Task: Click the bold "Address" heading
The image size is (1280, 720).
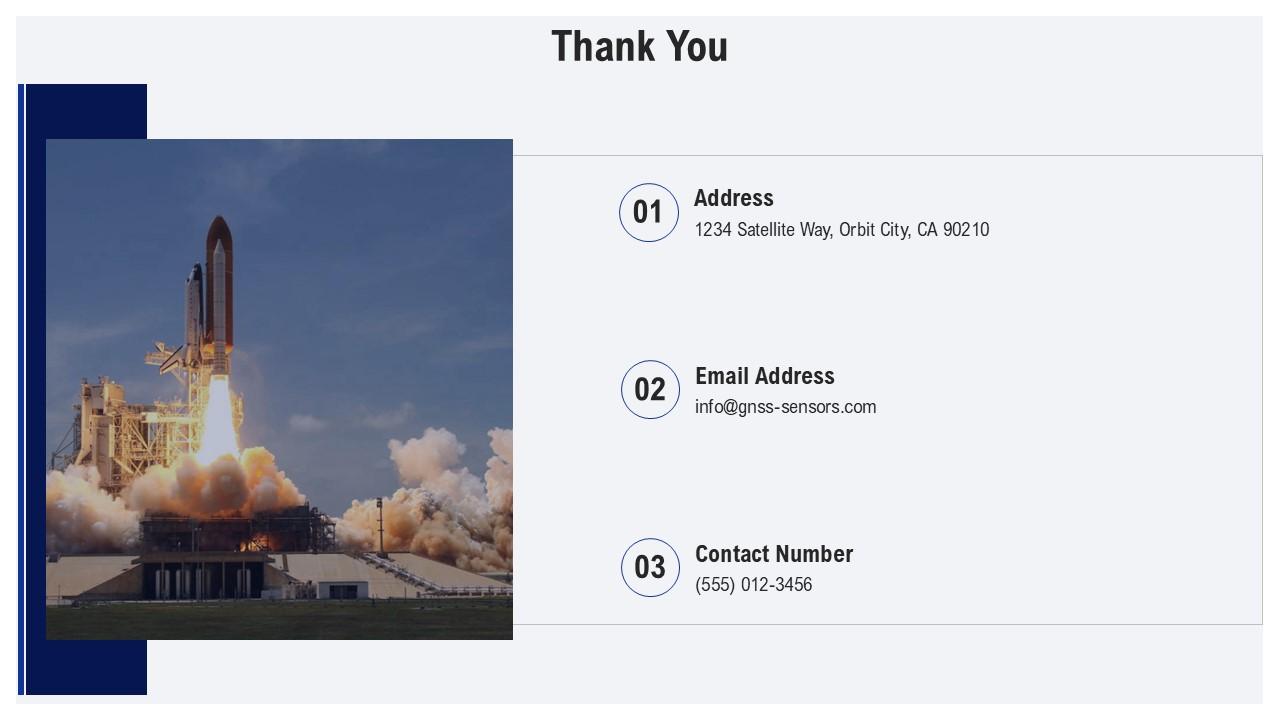Action: point(734,198)
